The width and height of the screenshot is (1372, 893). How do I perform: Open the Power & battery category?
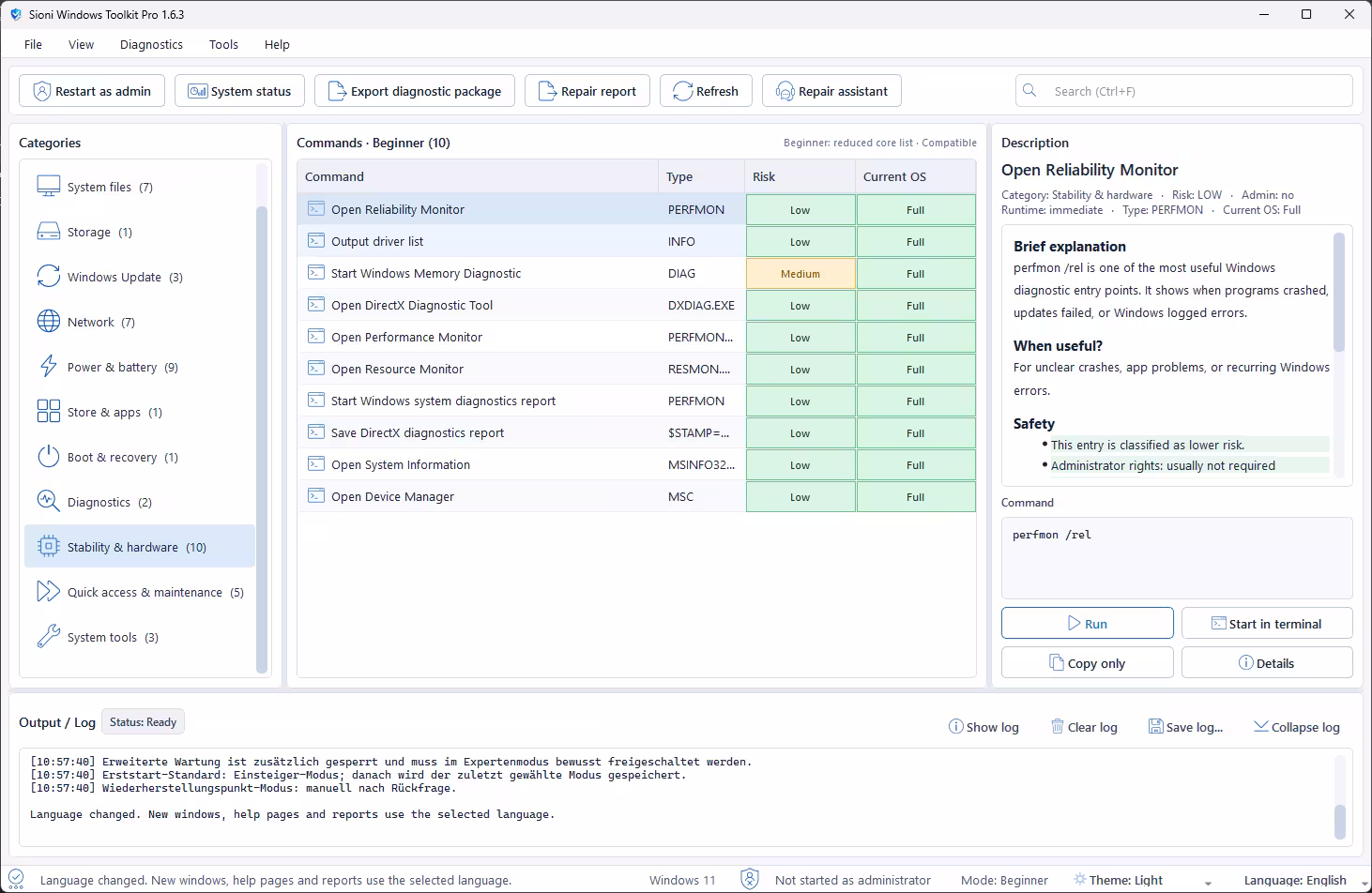click(x=140, y=367)
